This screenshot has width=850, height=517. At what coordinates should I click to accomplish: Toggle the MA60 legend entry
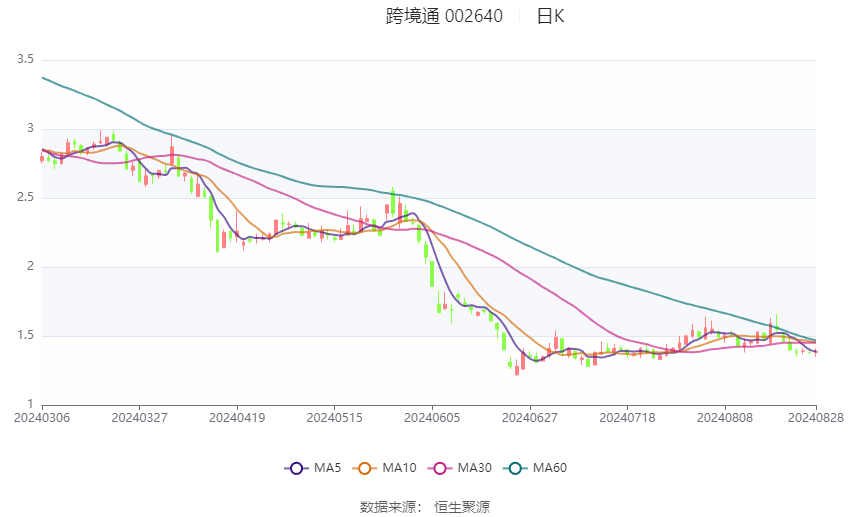tap(535, 468)
